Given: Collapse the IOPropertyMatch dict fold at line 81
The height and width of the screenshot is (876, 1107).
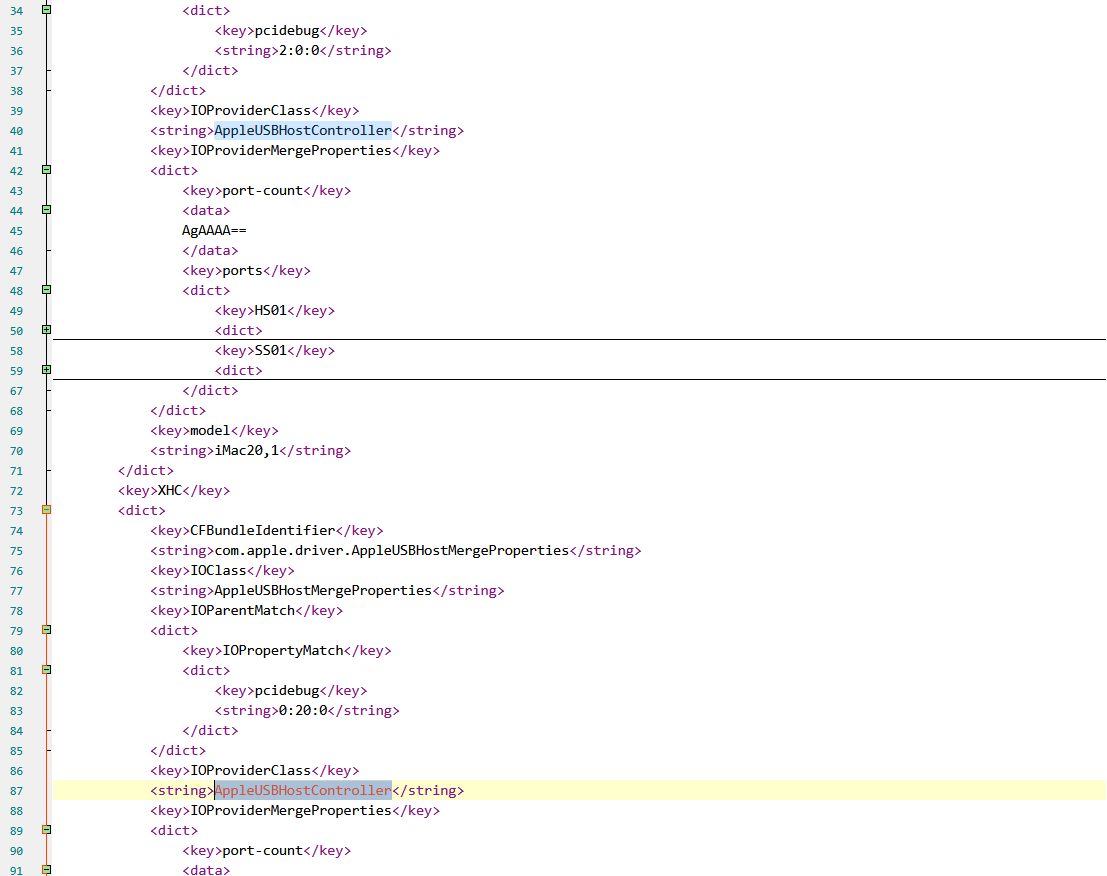Looking at the screenshot, I should pyautogui.click(x=45, y=670).
